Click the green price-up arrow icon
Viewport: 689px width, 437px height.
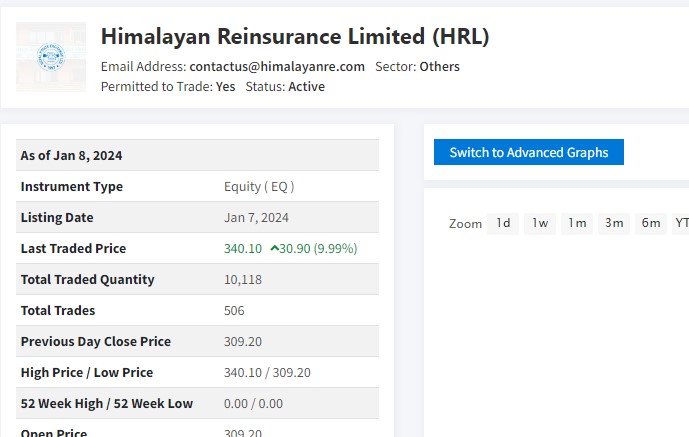coord(274,248)
